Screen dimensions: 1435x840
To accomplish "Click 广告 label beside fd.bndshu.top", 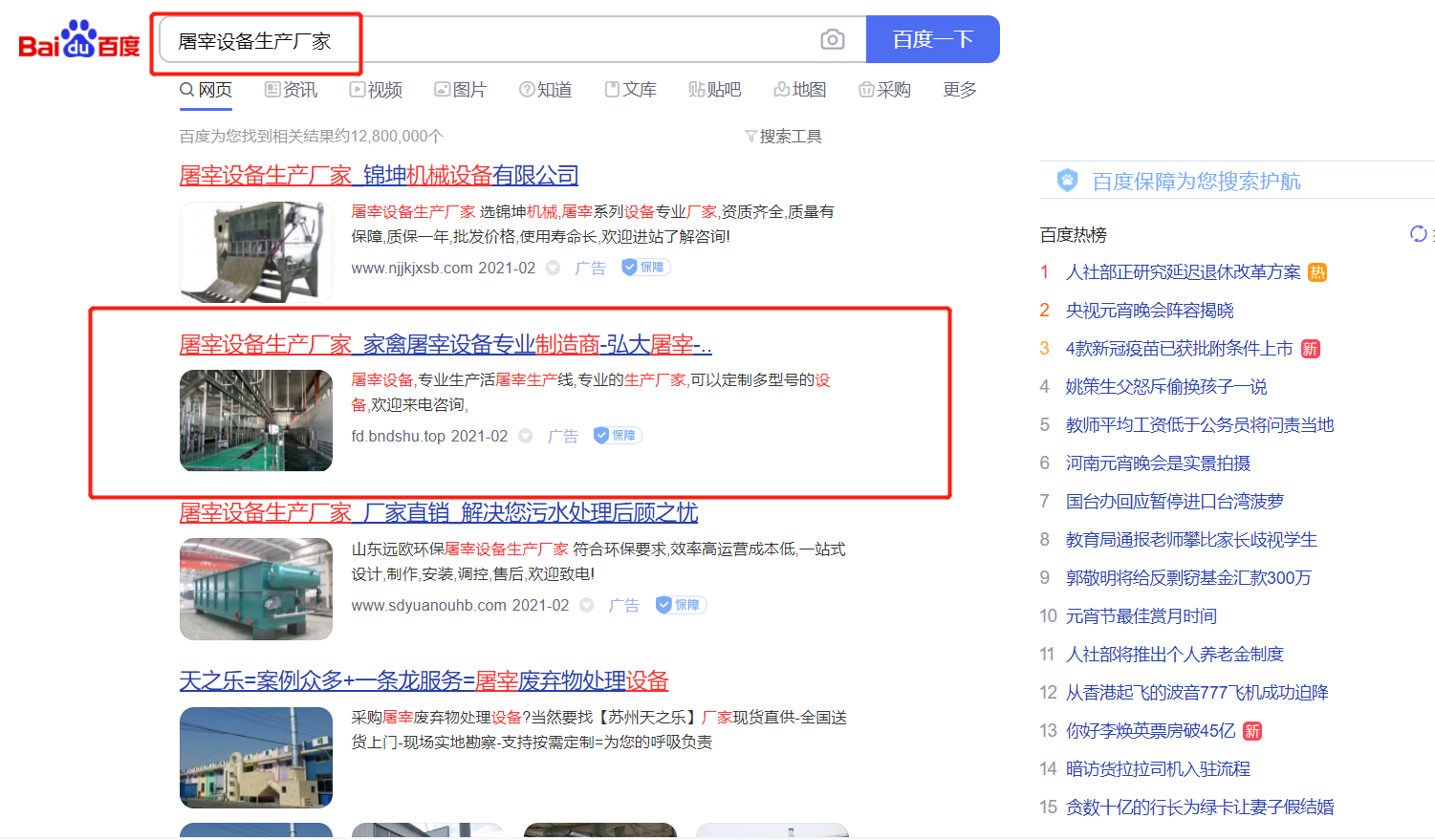I will [562, 437].
